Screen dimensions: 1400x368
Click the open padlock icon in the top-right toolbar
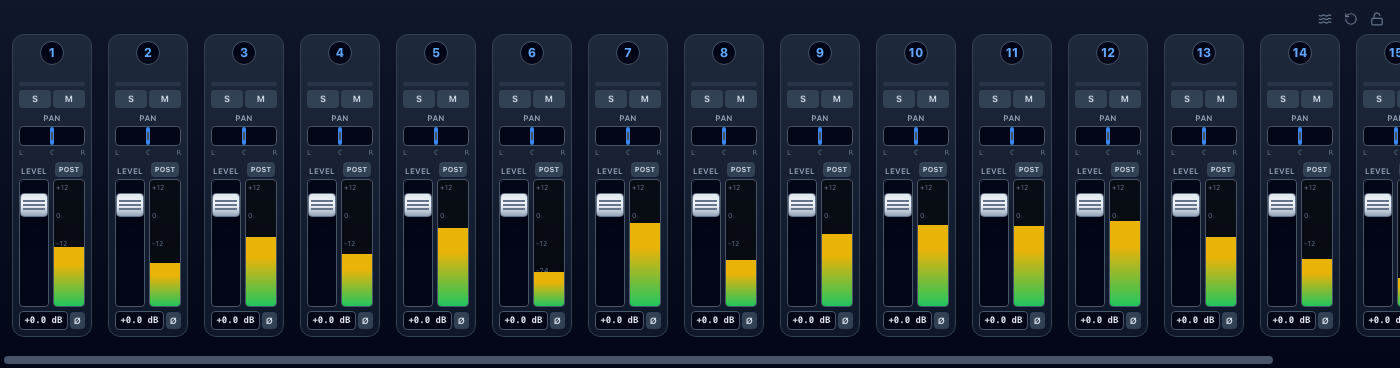(x=1377, y=19)
